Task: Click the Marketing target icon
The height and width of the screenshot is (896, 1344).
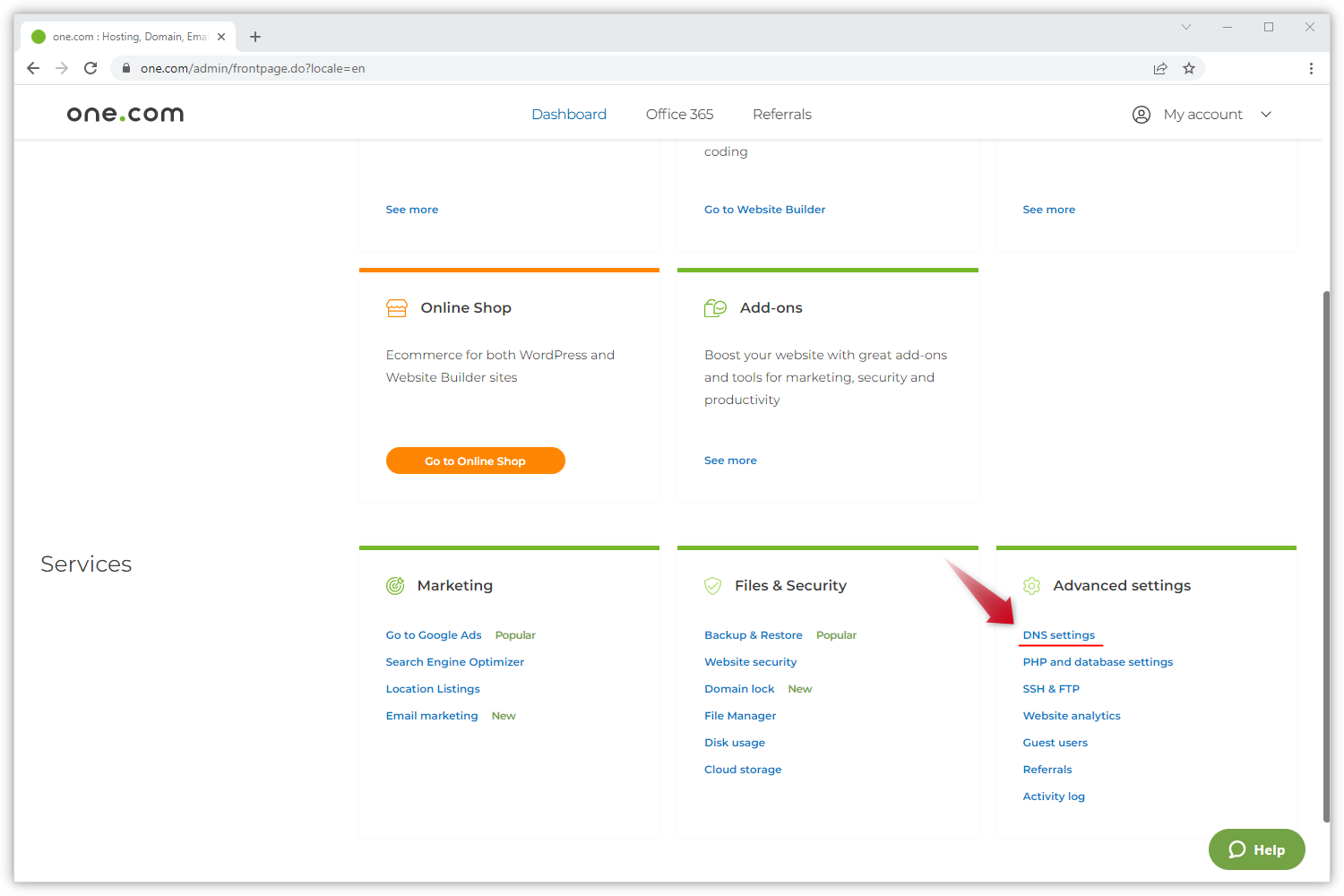Action: click(395, 586)
